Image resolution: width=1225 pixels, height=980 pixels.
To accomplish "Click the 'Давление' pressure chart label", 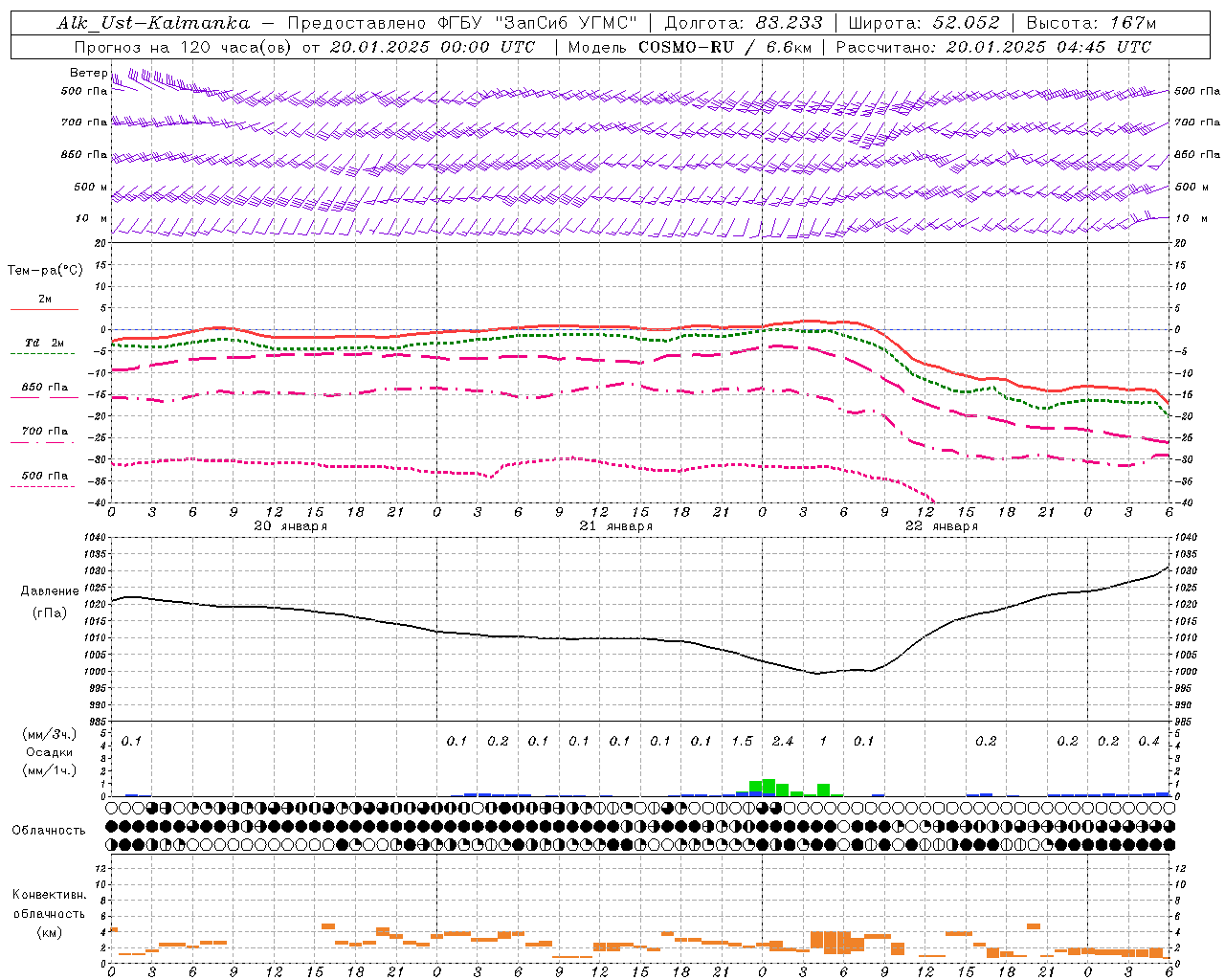I will pos(50,591).
